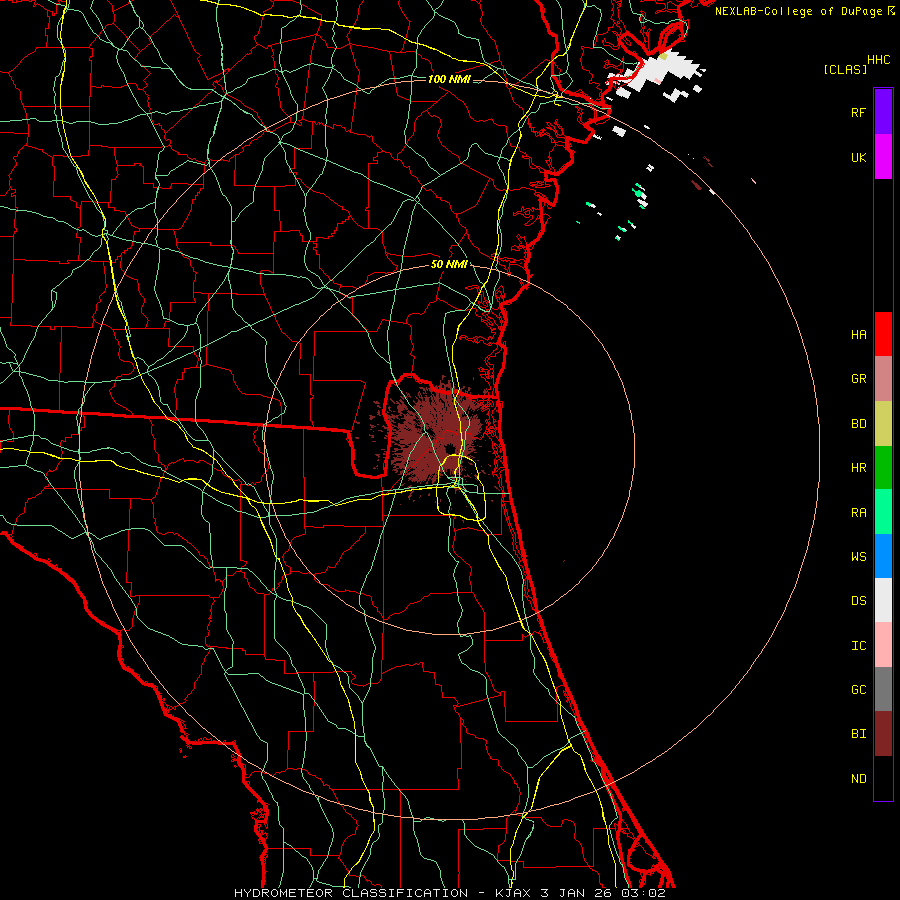This screenshot has height=900, width=900.
Task: Select the BD yellow legend color block
Action: pyautogui.click(x=883, y=424)
